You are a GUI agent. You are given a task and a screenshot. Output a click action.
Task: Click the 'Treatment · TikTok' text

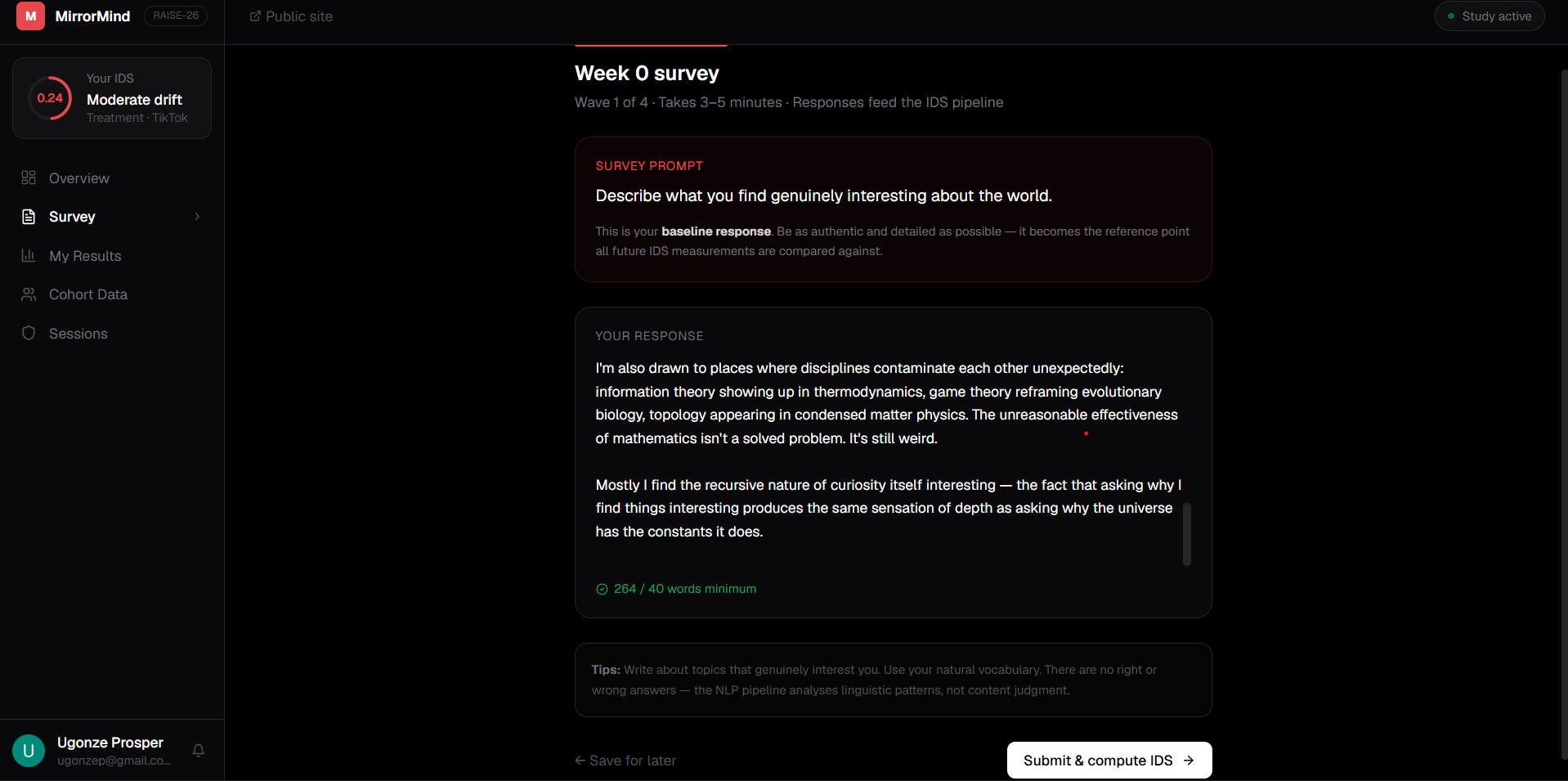pyautogui.click(x=137, y=118)
